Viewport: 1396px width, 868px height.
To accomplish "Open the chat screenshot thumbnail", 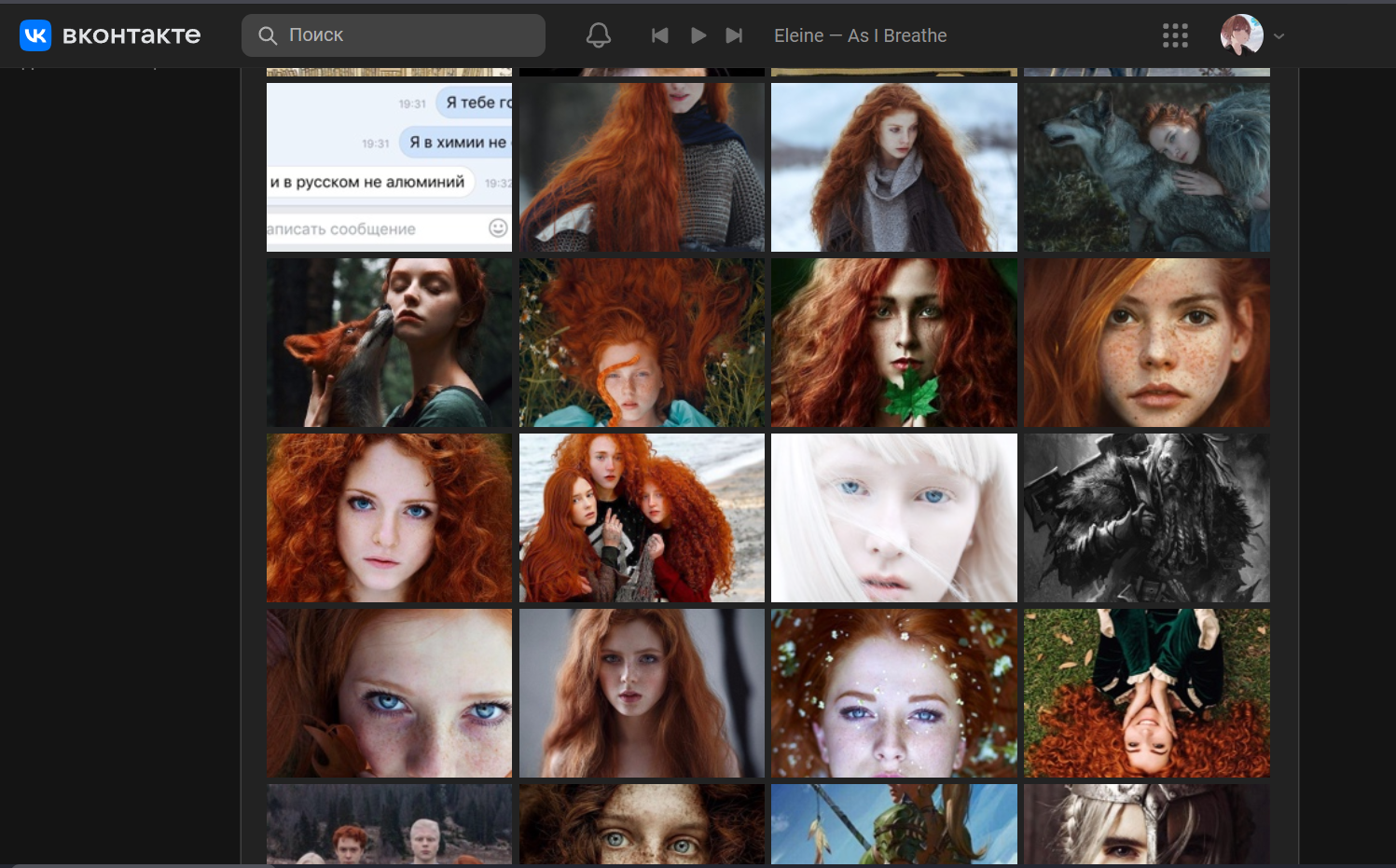I will (x=389, y=167).
